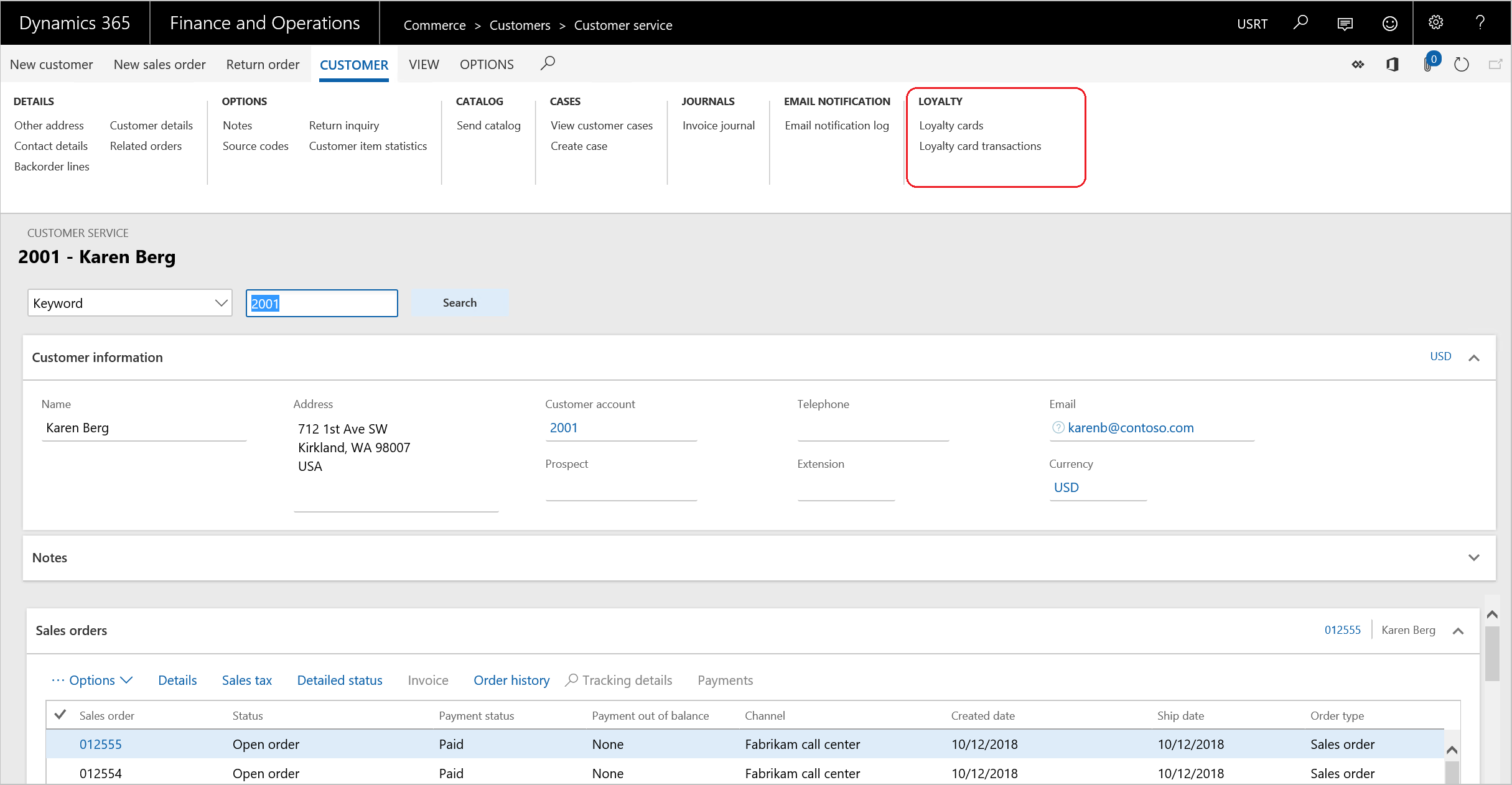Check the sales order row checkbox
This screenshot has width=1512, height=785.
[62, 743]
